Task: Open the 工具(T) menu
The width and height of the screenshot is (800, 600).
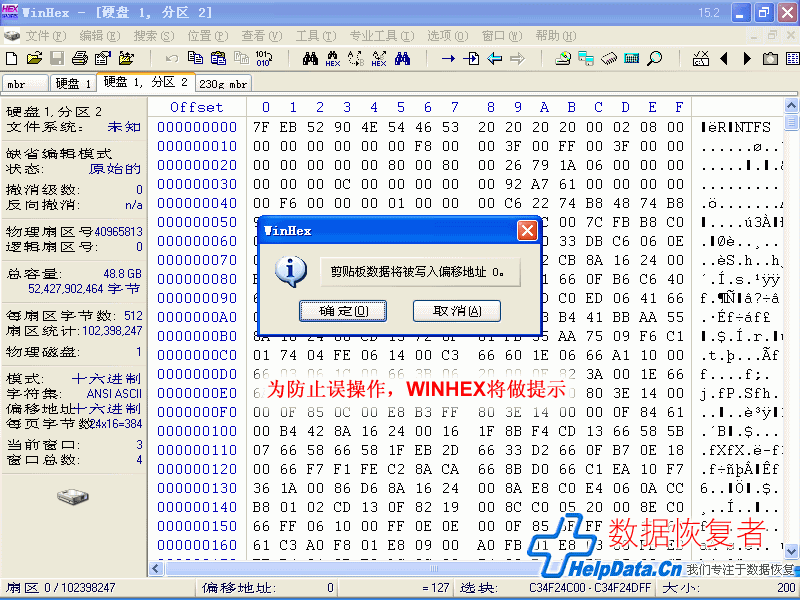Action: pos(316,36)
